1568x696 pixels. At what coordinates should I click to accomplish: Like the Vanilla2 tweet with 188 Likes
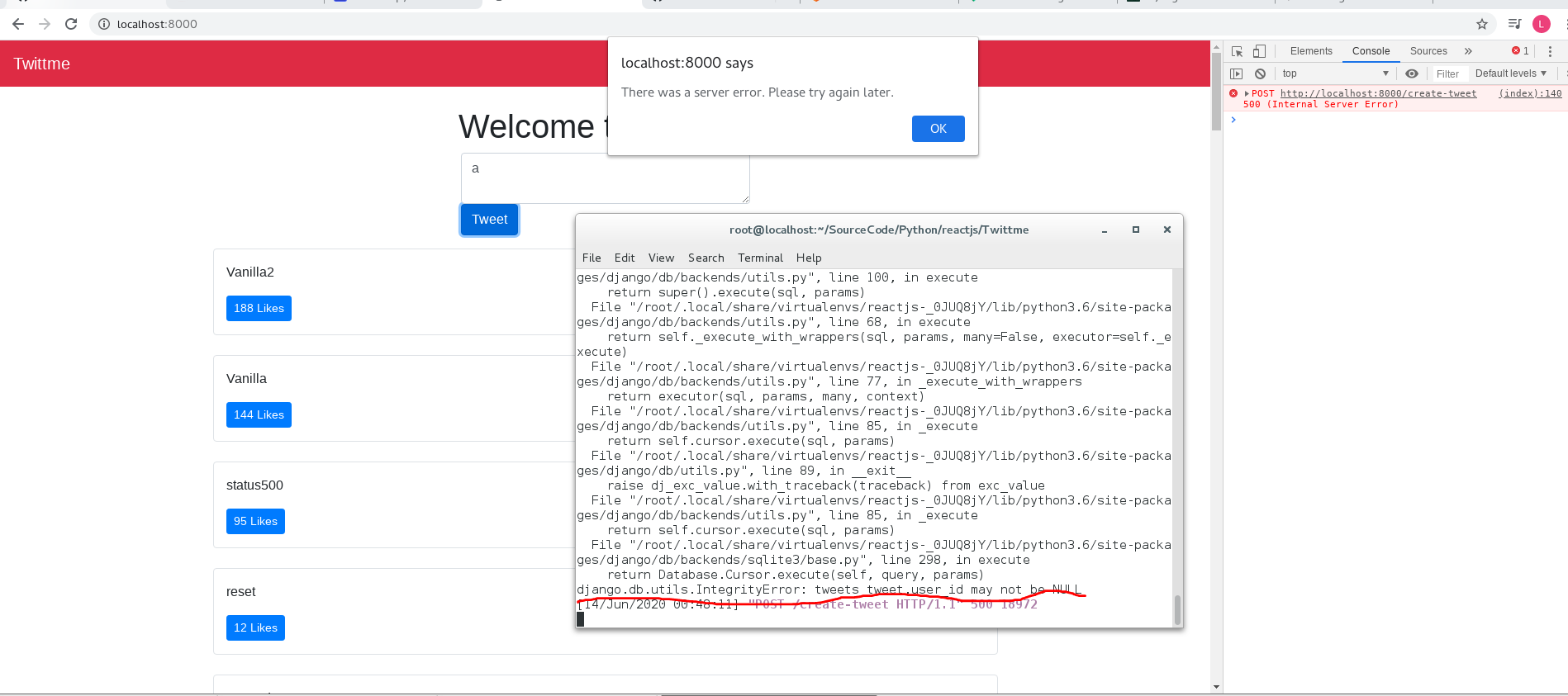click(259, 308)
